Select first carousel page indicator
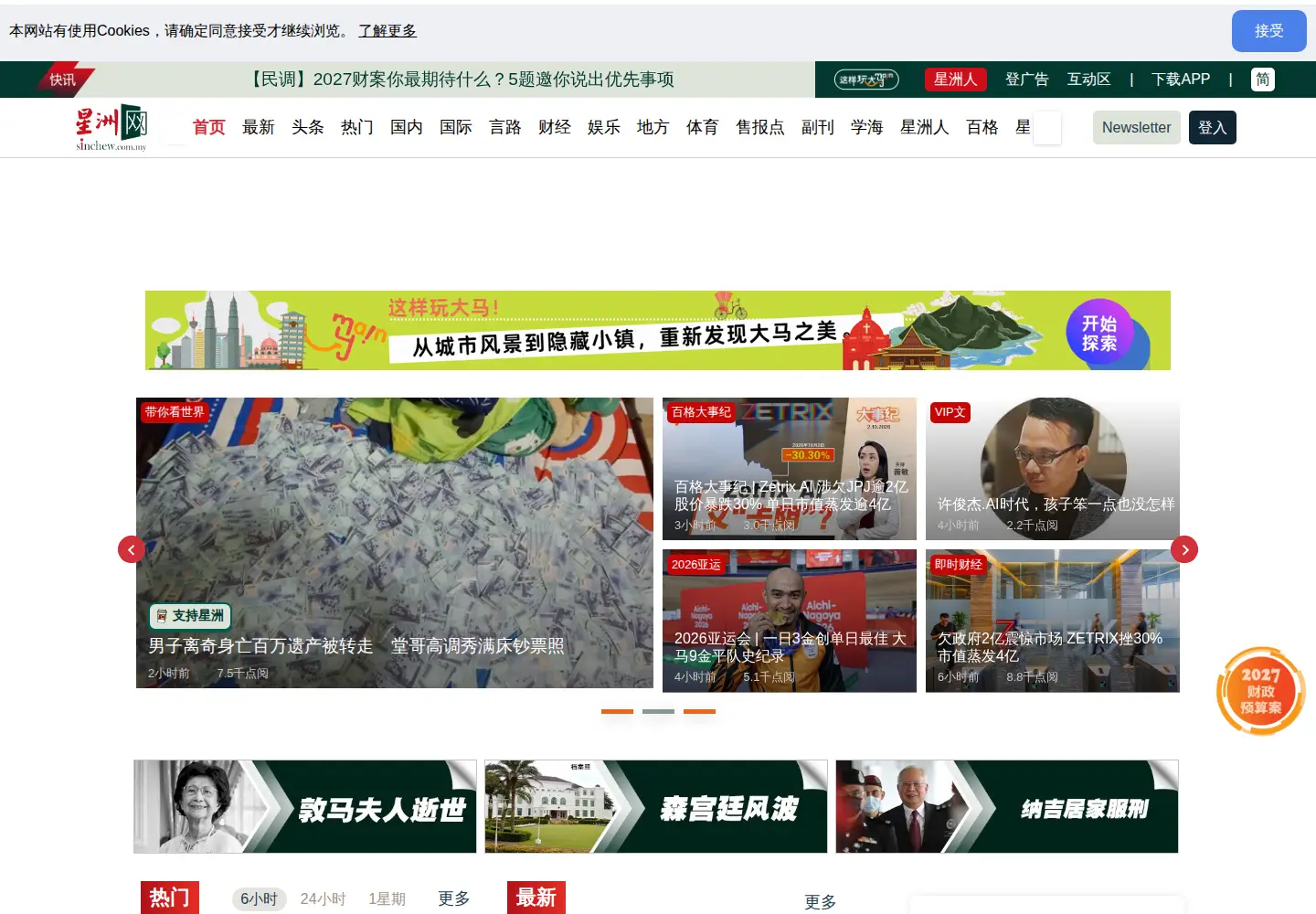The height and width of the screenshot is (914, 1316). [617, 711]
